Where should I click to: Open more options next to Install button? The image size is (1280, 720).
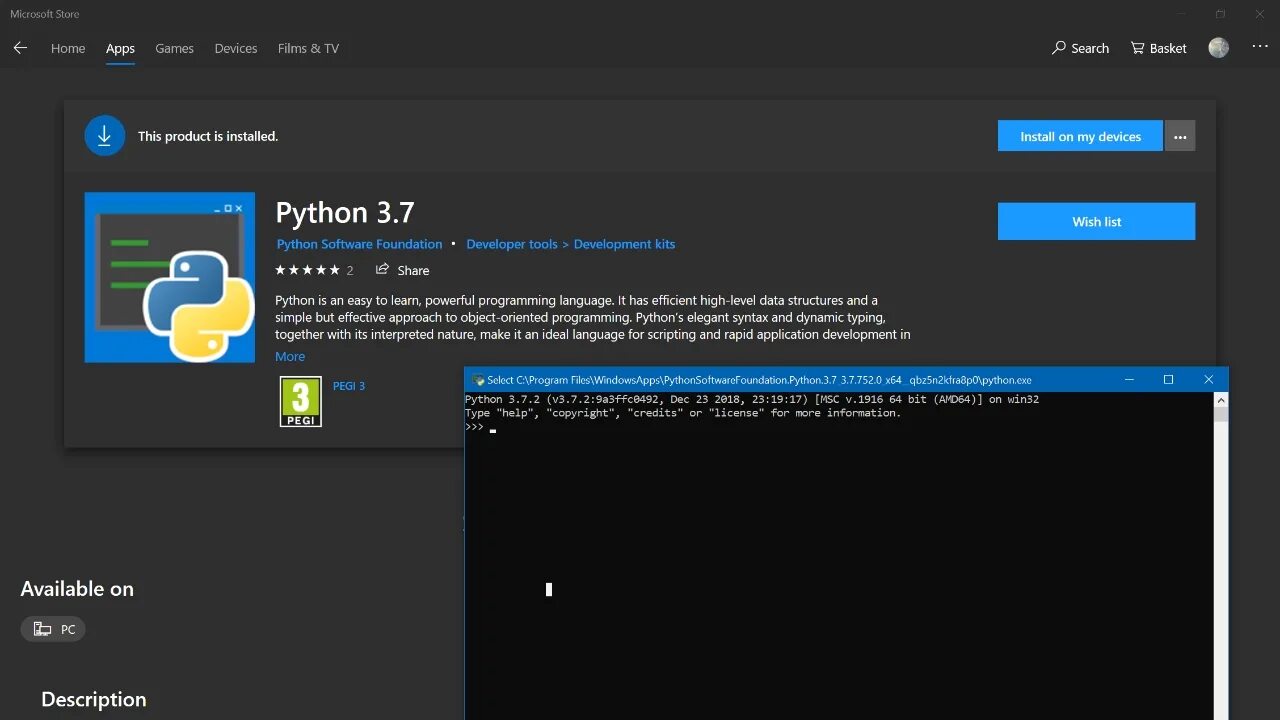coord(1180,136)
